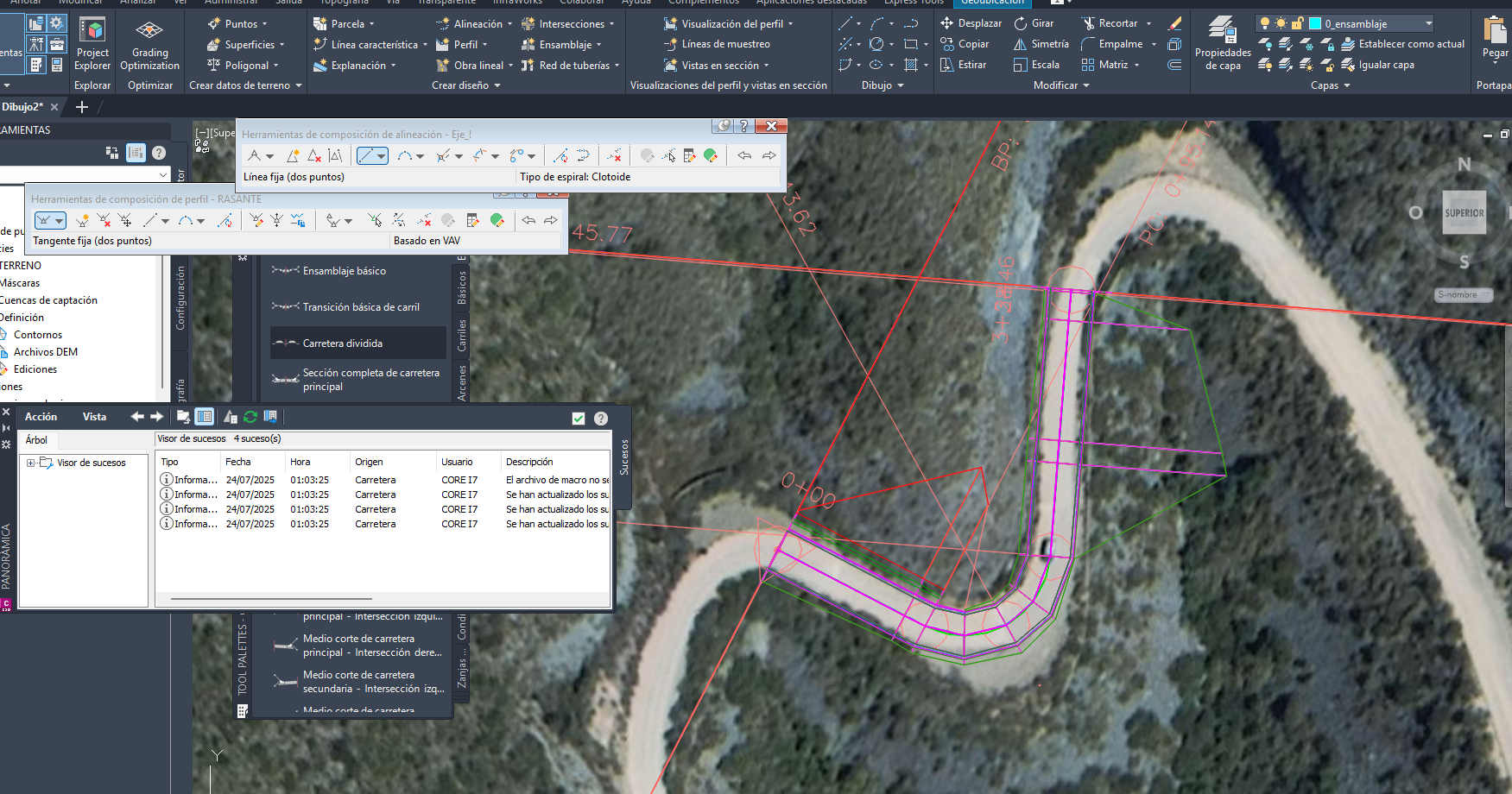
Task: Toggle layer lock icon for 0_ensamblaje
Action: pos(1297,23)
